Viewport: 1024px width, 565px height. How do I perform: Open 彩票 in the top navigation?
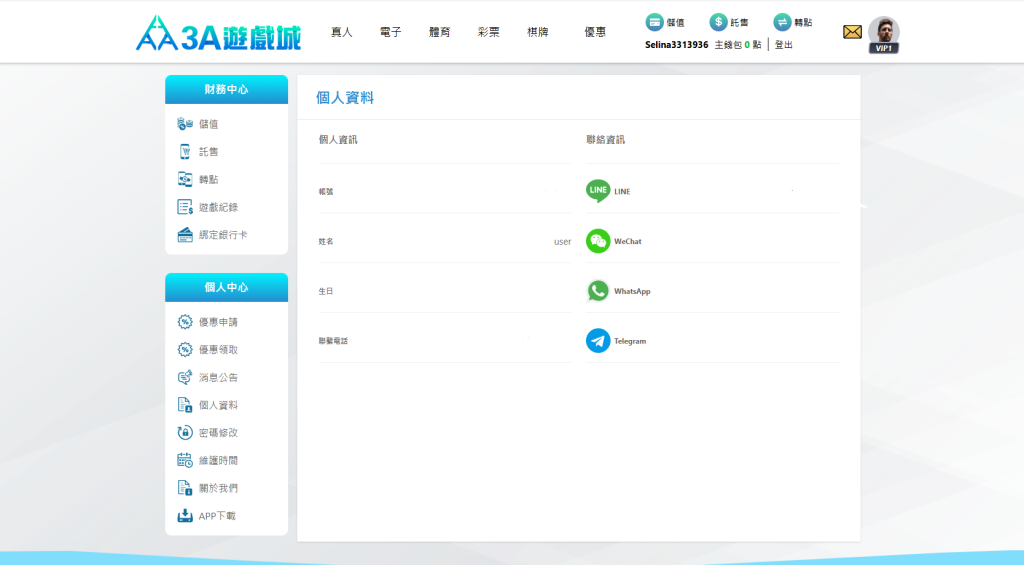tap(489, 32)
